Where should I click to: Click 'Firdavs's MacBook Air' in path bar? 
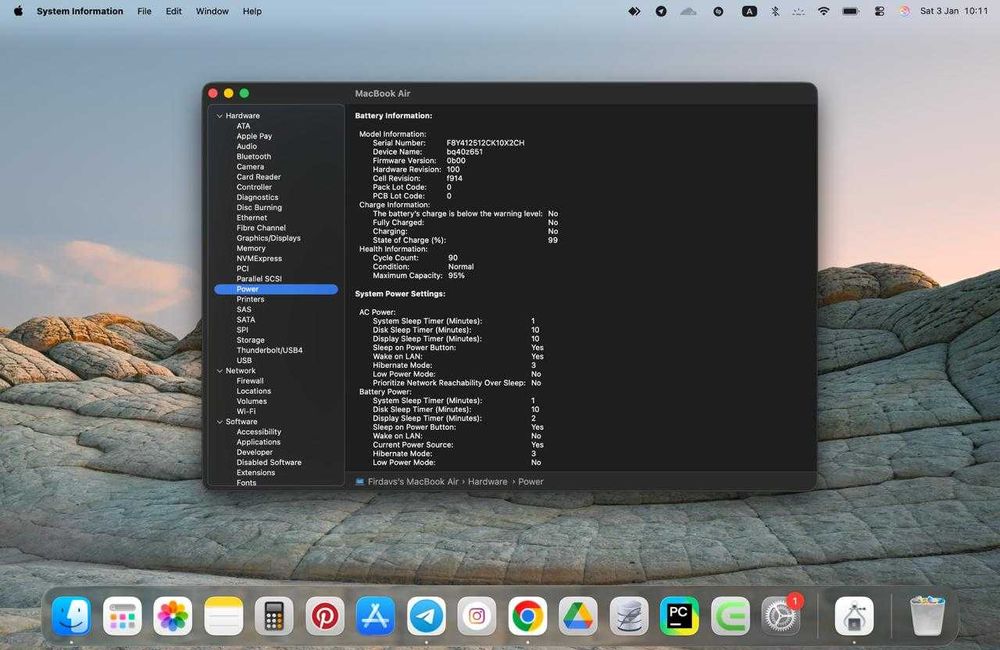point(413,482)
